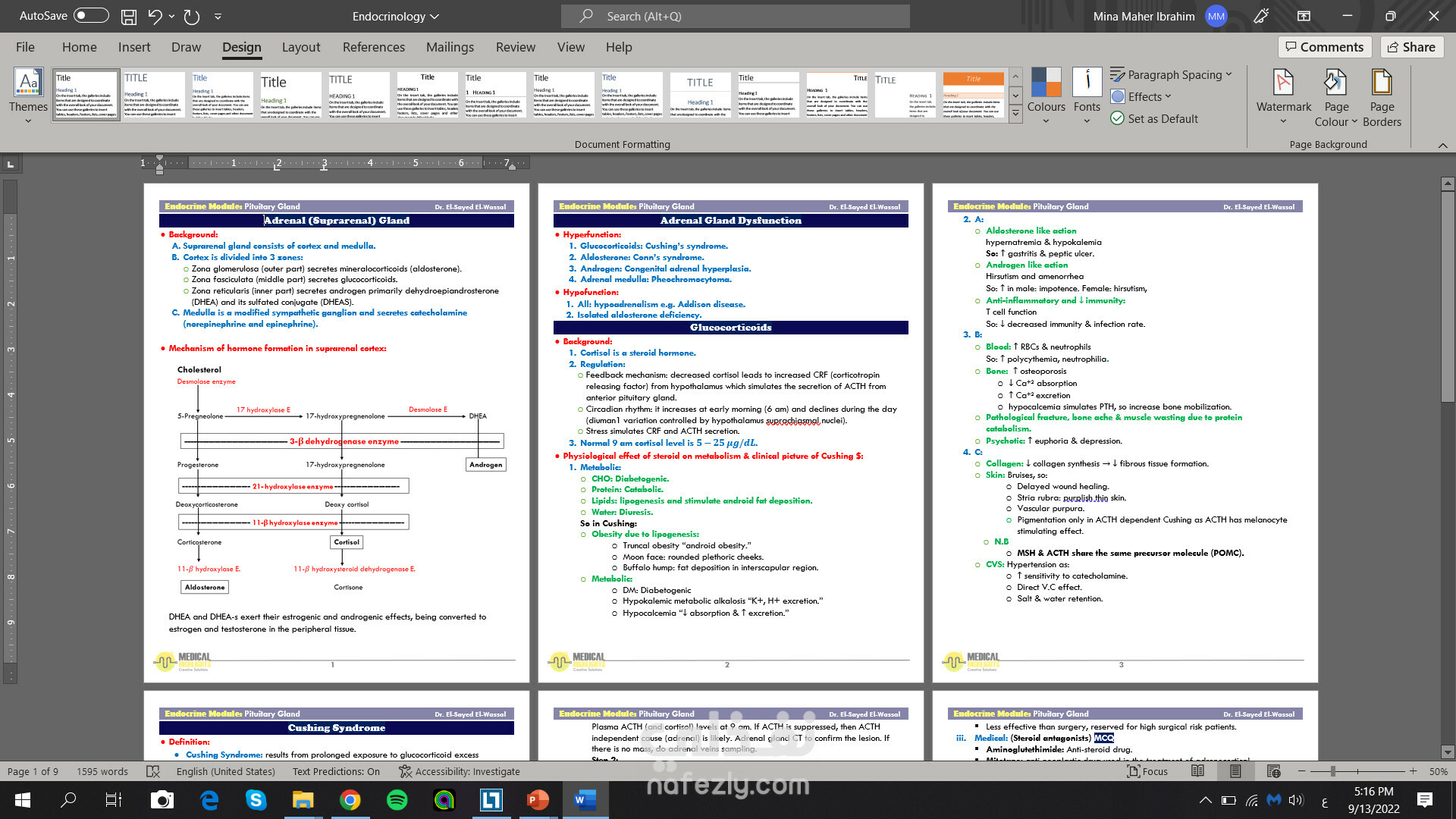Show hidden system tray icons
1456x819 pixels.
coord(1205,800)
